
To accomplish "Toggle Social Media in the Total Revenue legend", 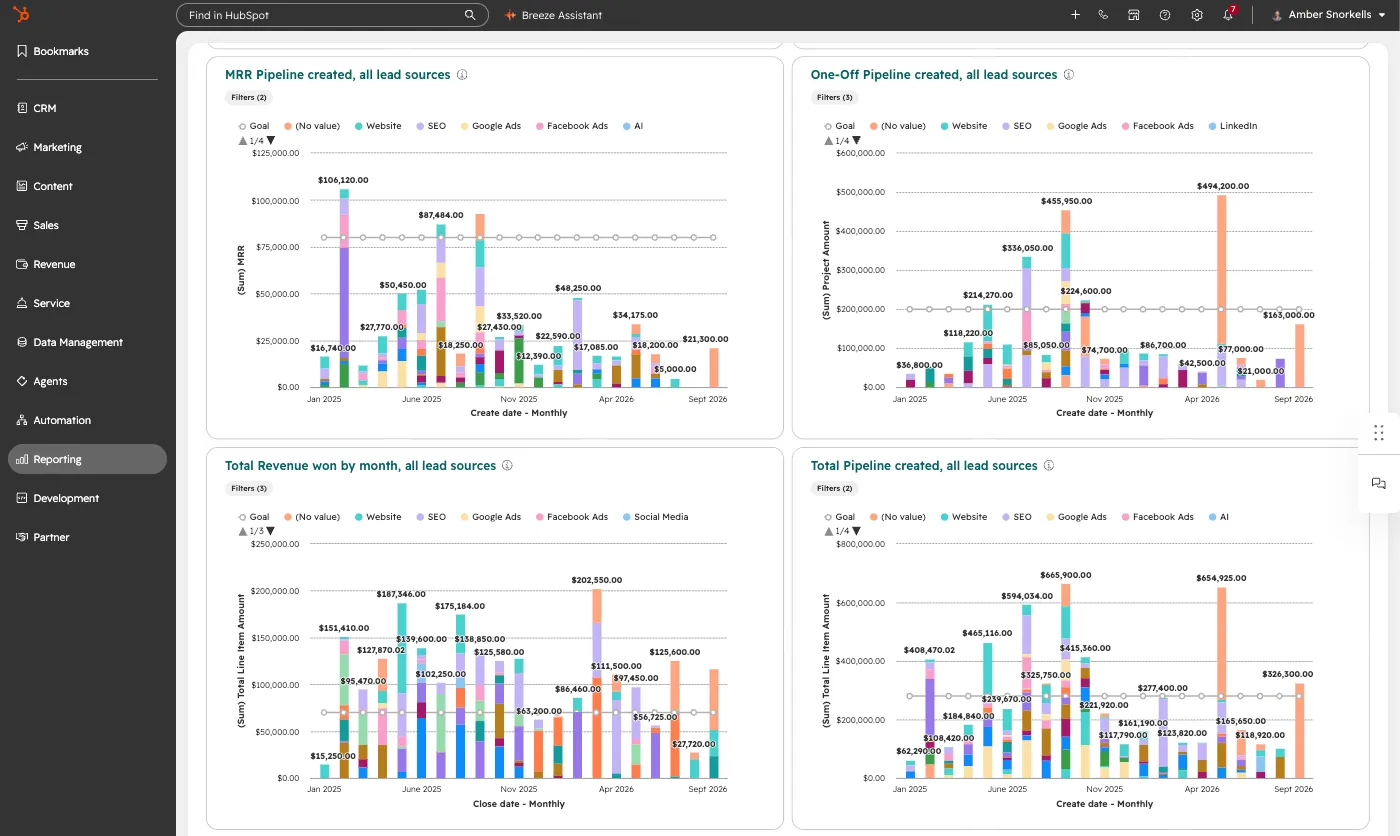I will click(x=655, y=517).
